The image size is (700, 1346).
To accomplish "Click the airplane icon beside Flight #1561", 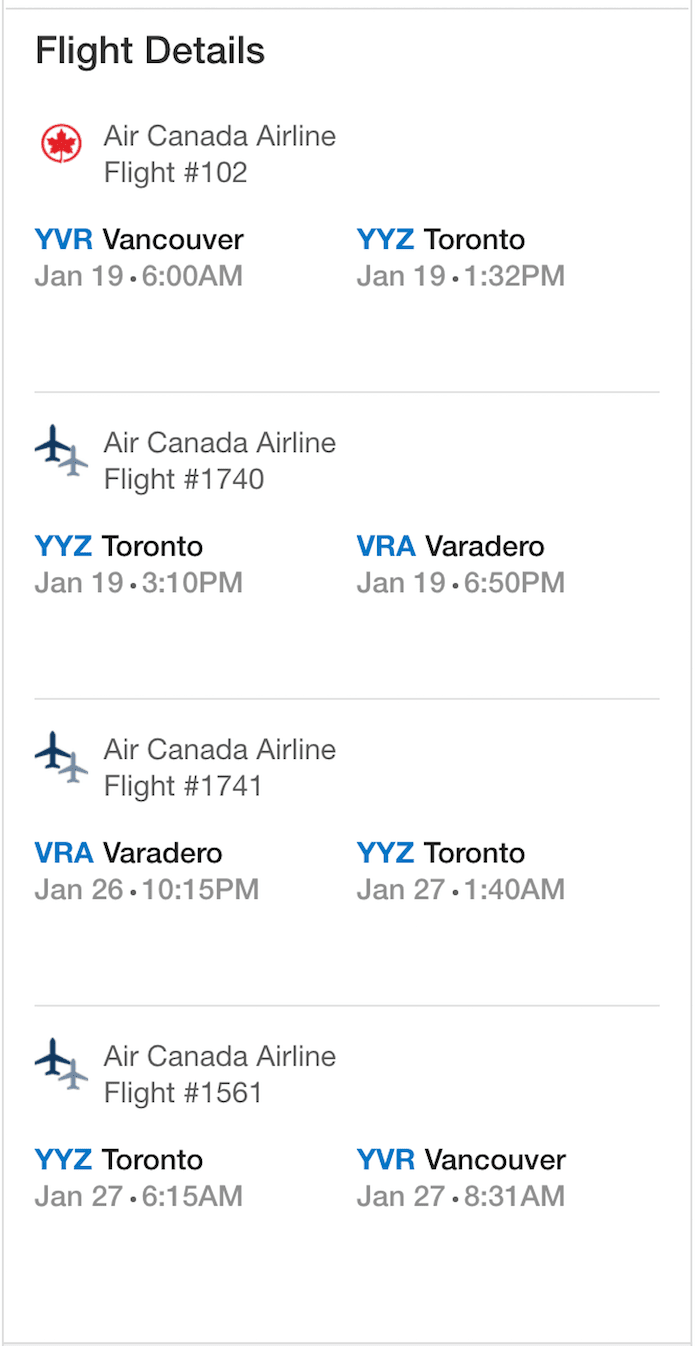I will coord(61,1065).
